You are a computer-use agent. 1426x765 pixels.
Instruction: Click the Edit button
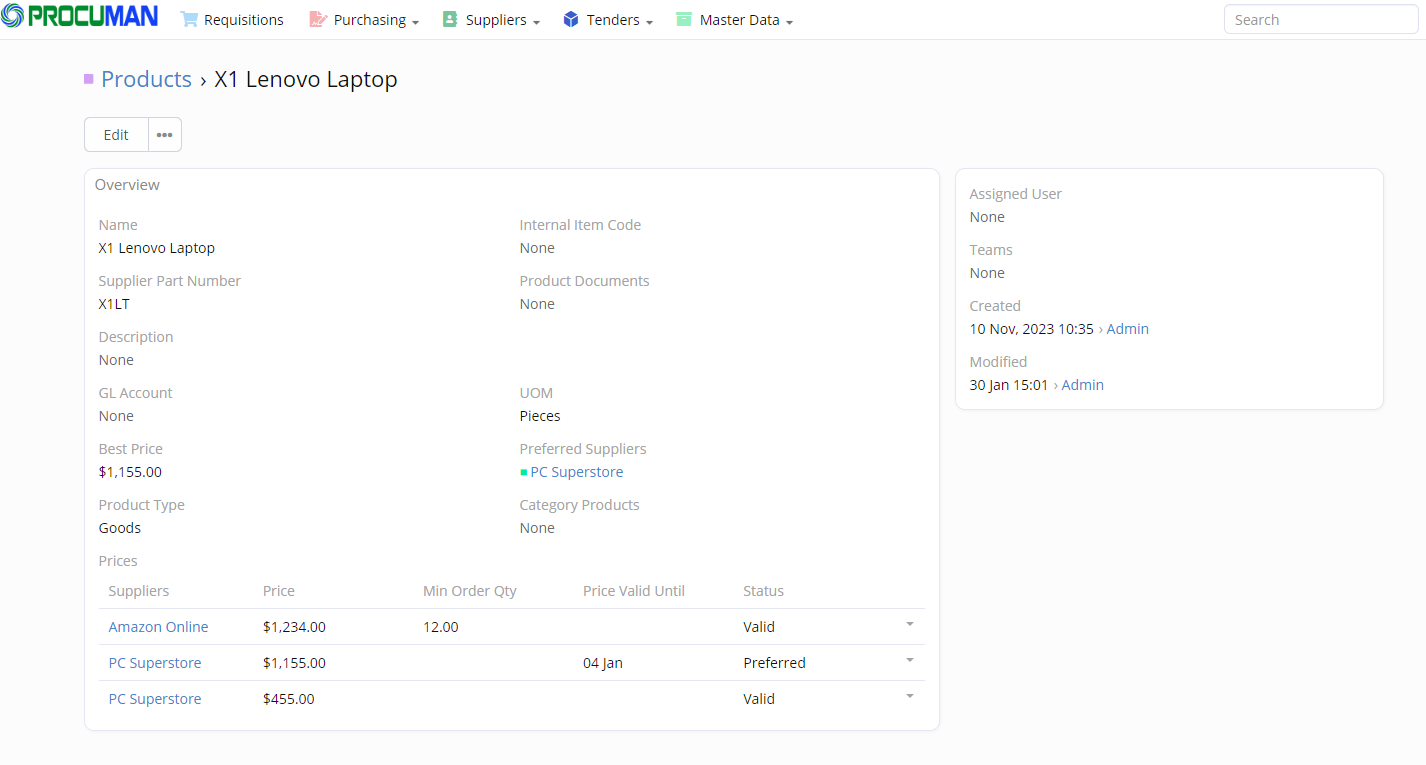pyautogui.click(x=116, y=135)
